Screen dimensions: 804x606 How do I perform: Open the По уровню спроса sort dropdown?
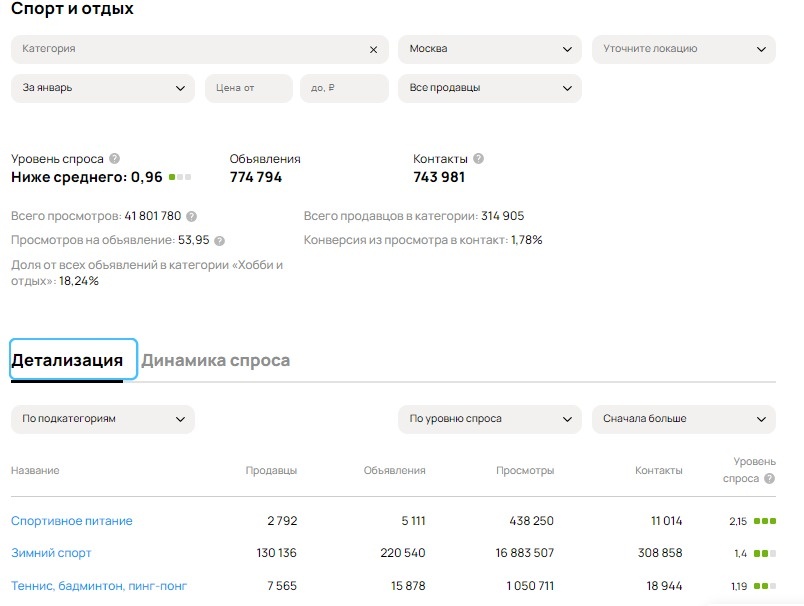pos(489,419)
